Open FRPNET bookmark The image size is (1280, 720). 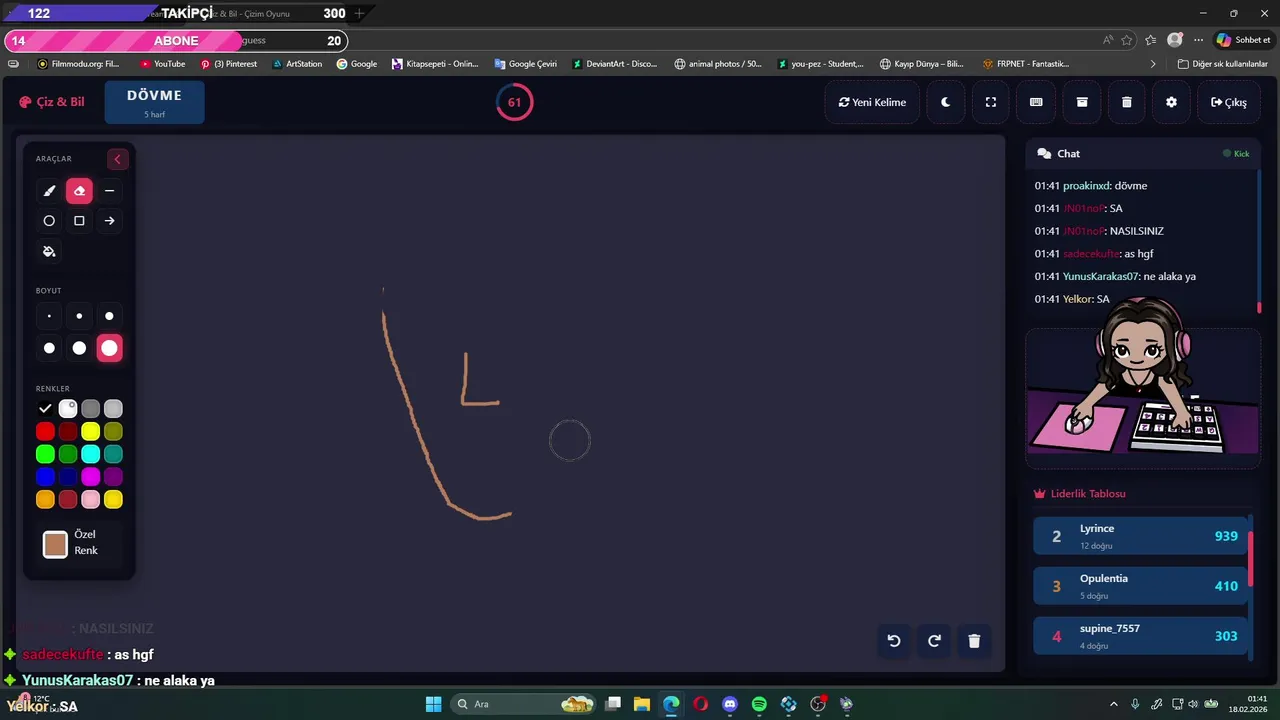[1026, 64]
